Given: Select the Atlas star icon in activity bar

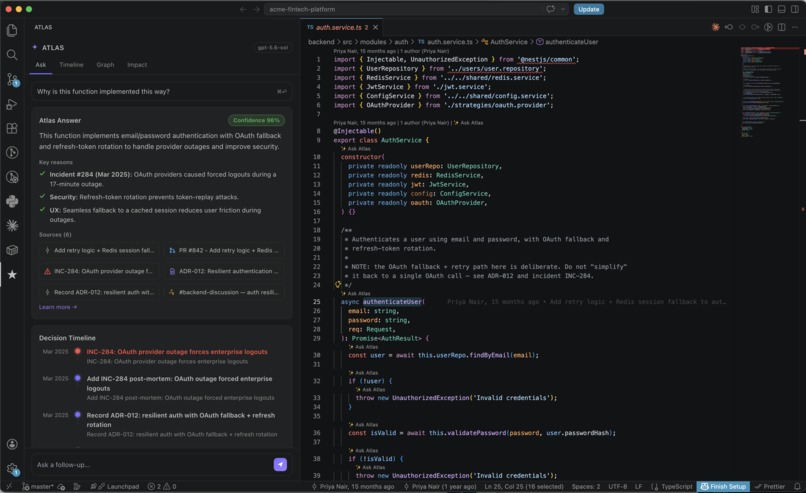Looking at the screenshot, I should pos(12,275).
